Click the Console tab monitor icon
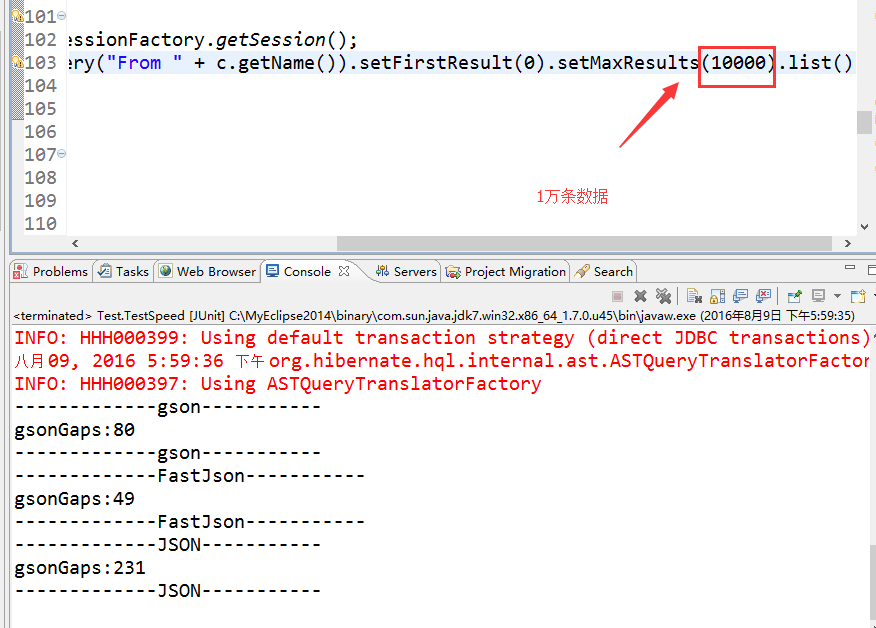 tap(273, 271)
